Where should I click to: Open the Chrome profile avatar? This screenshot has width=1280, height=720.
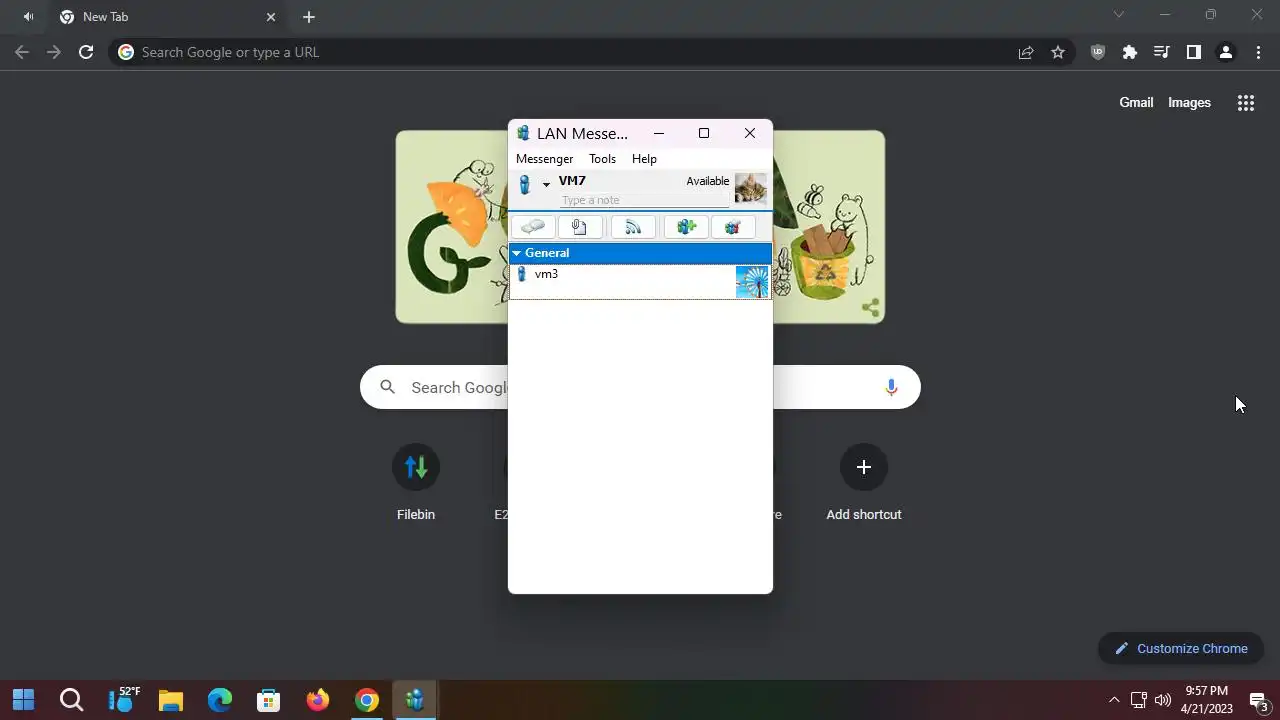click(1226, 52)
